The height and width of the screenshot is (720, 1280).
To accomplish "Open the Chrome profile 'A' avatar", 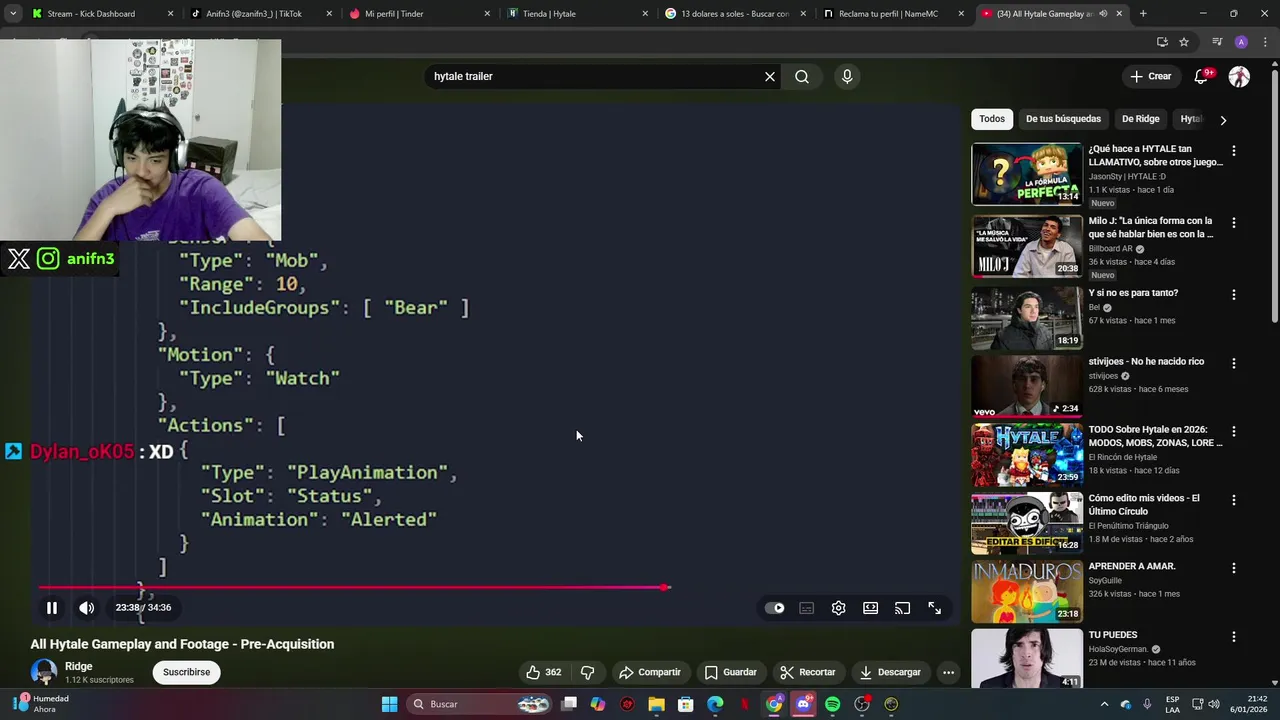I will (1241, 42).
